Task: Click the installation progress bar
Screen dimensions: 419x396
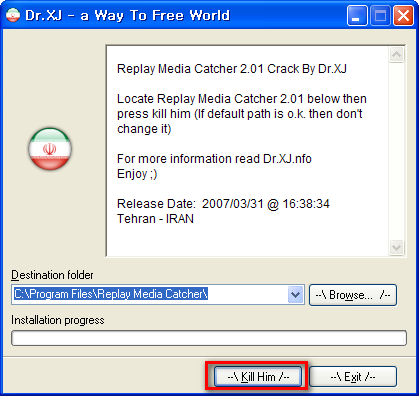Action: [209, 338]
